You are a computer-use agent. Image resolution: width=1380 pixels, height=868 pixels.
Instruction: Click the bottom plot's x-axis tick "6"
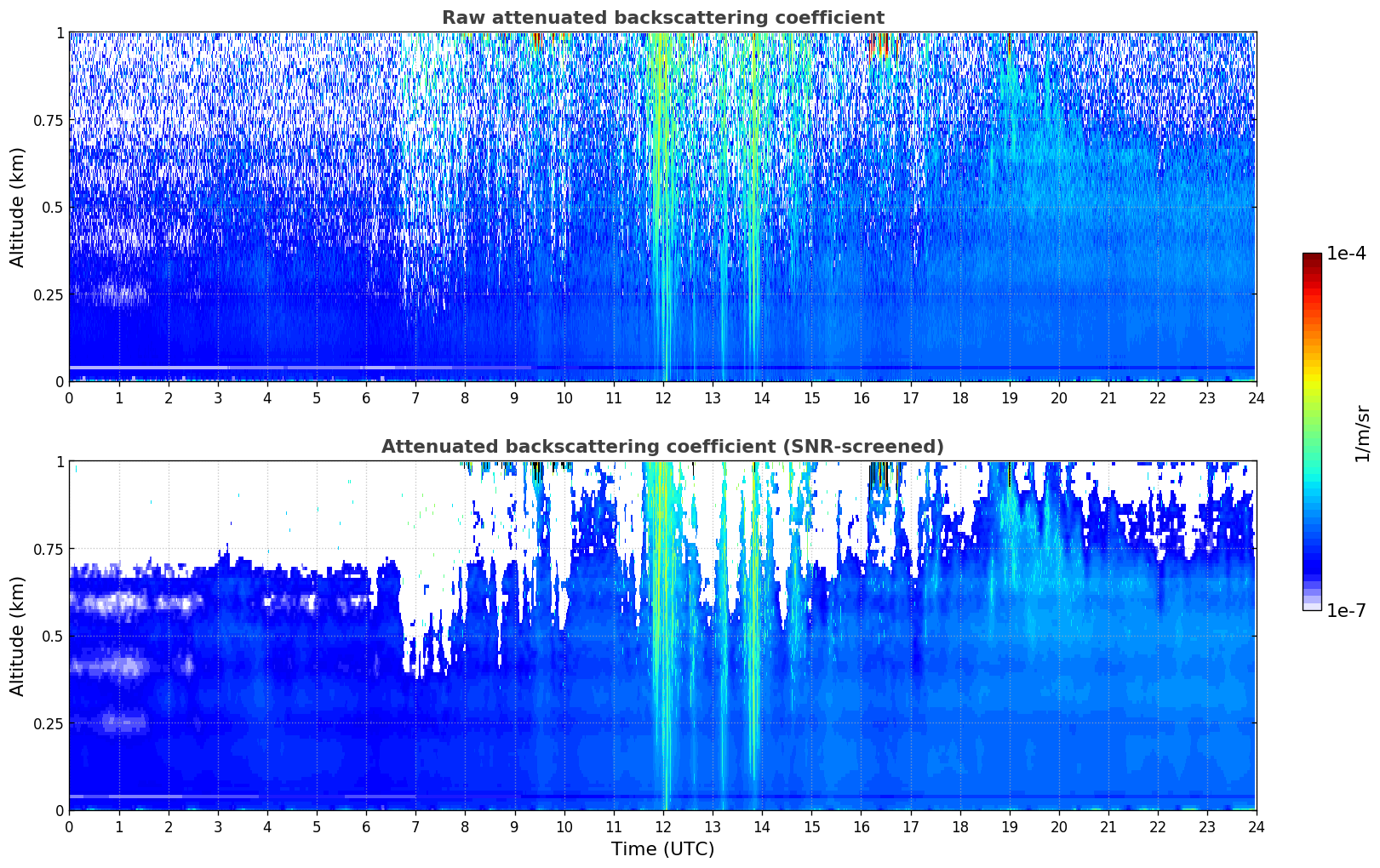click(x=366, y=826)
